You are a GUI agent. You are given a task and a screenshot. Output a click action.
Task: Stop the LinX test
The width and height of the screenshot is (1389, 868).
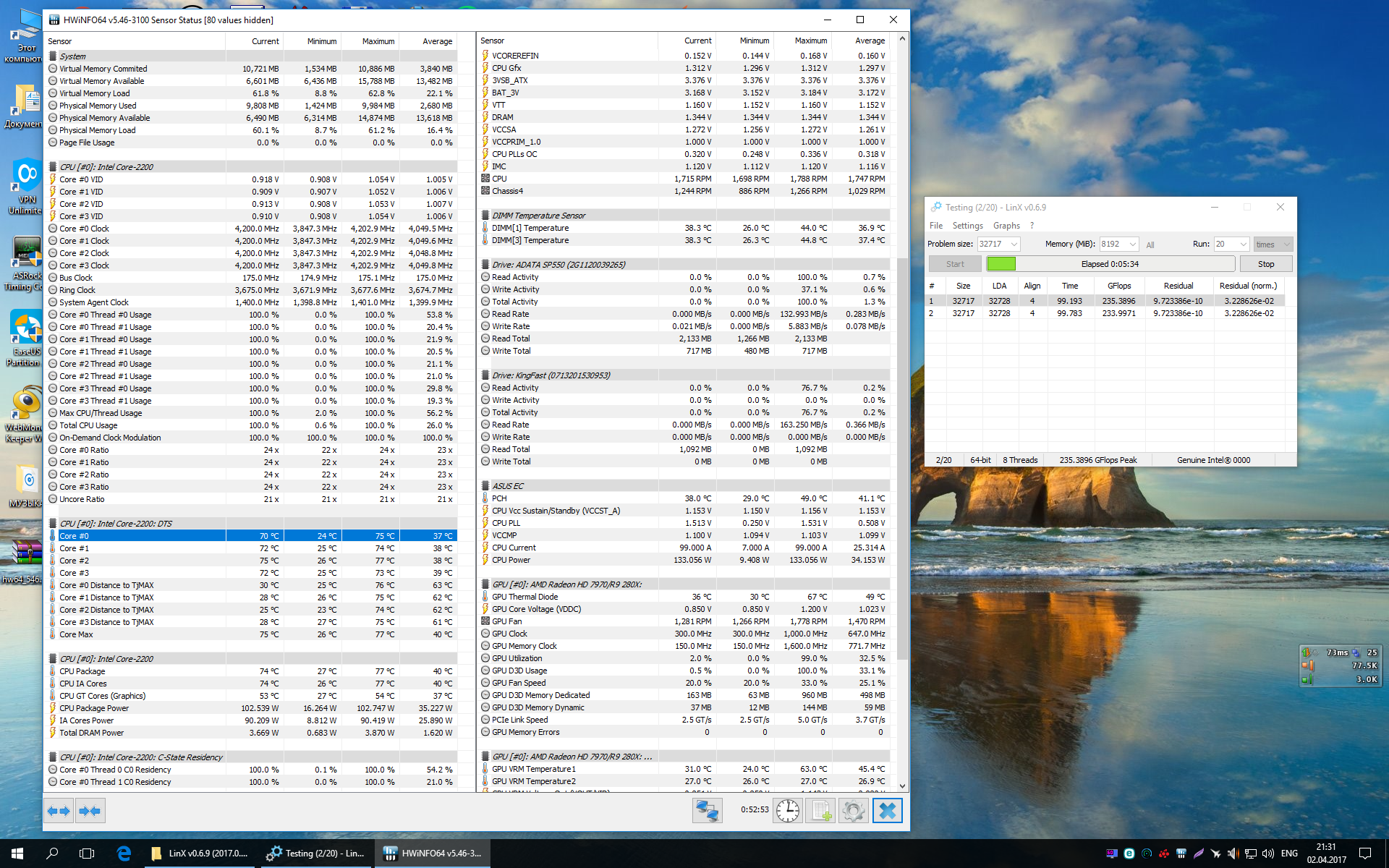pyautogui.click(x=1265, y=264)
